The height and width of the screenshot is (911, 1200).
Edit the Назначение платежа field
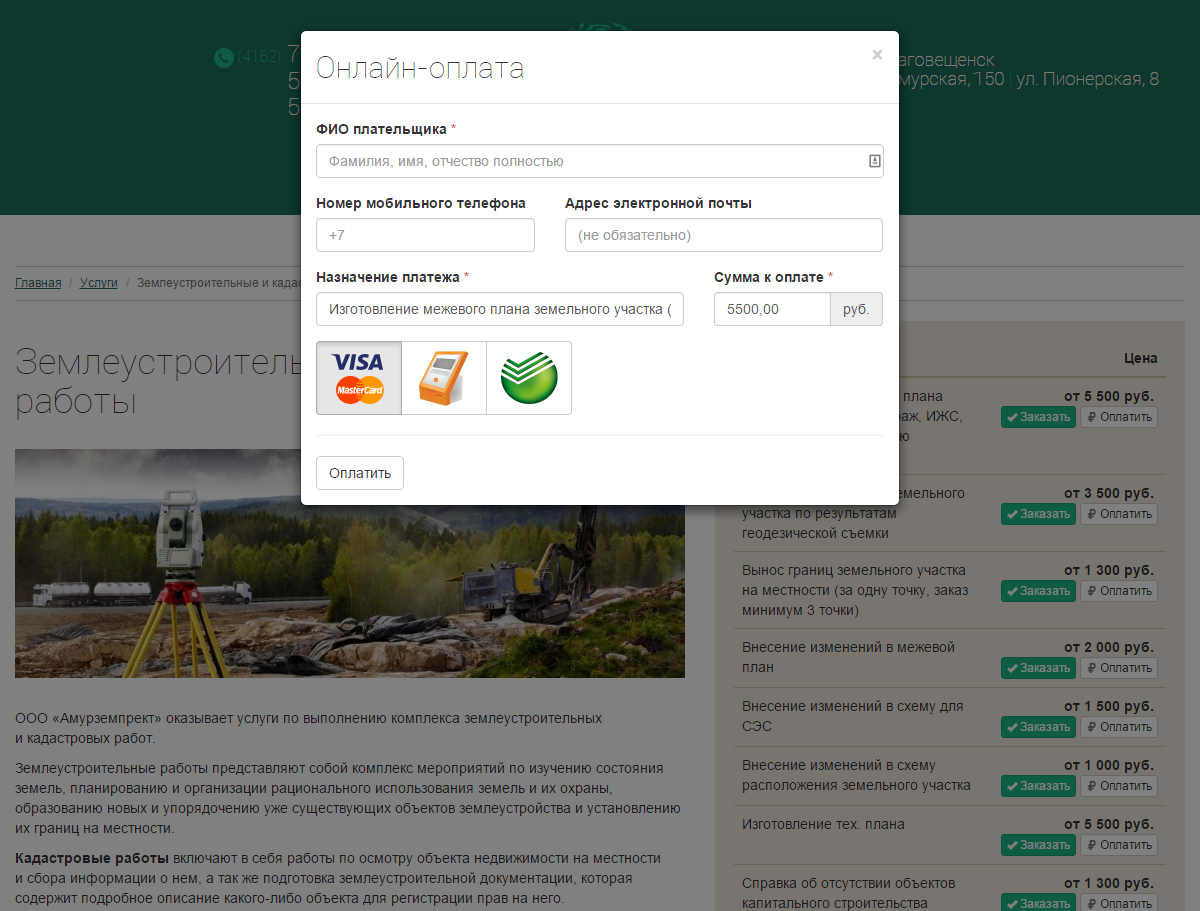[x=500, y=309]
